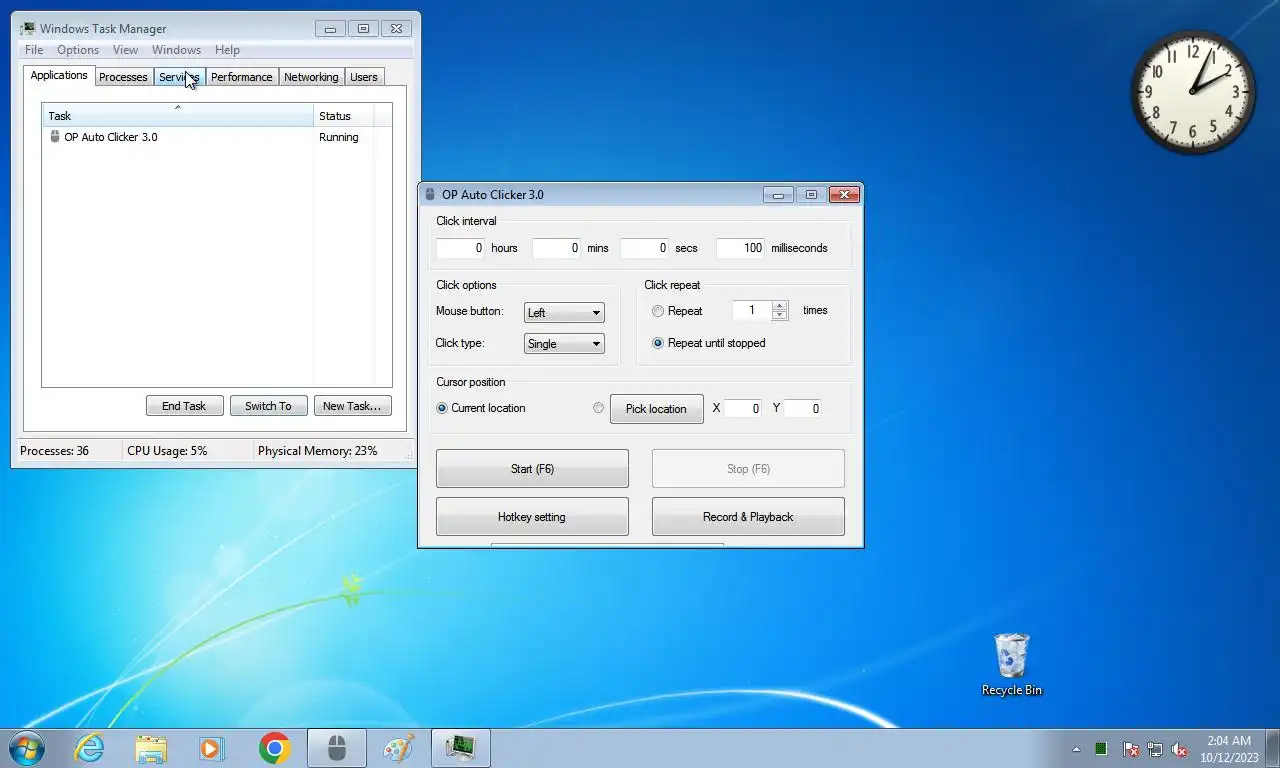Screen dimensions: 1280x768
Task: Switch to the Performance tab
Action: click(x=242, y=77)
